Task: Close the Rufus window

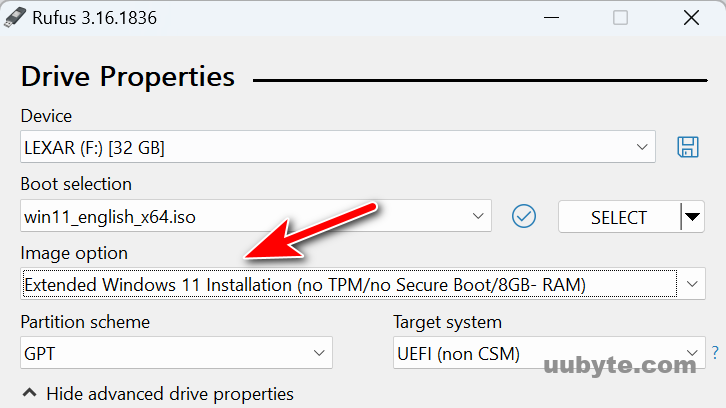Action: [x=691, y=18]
